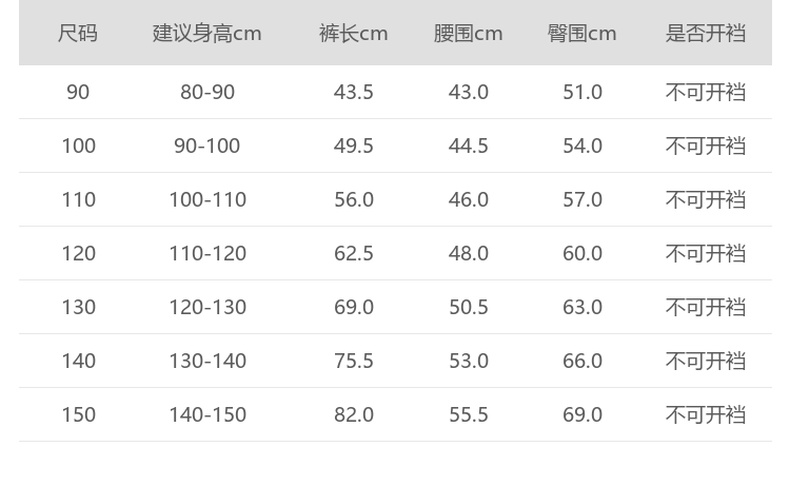Click 不可开裆 in the size 110 row

tap(706, 200)
